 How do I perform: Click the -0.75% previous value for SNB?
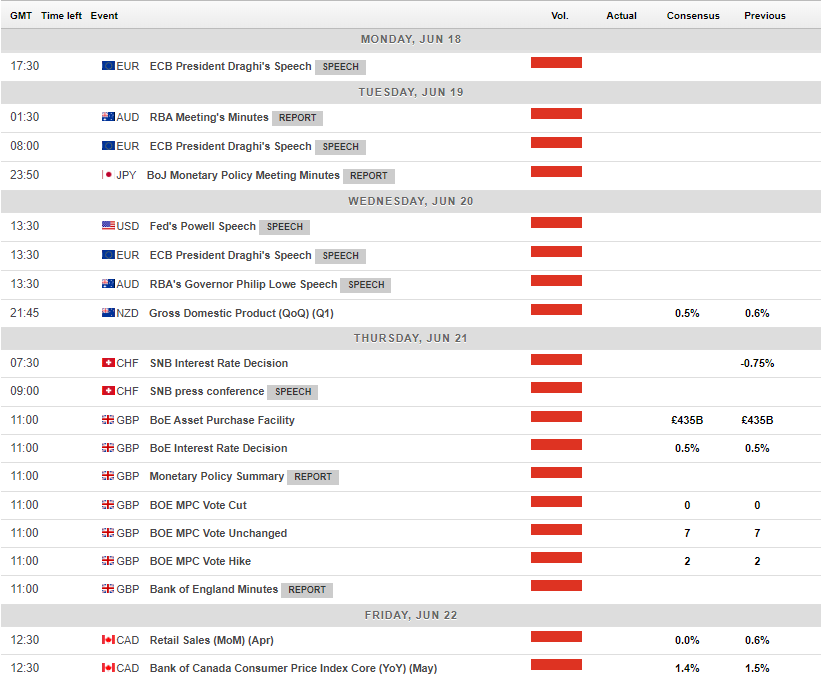point(757,363)
